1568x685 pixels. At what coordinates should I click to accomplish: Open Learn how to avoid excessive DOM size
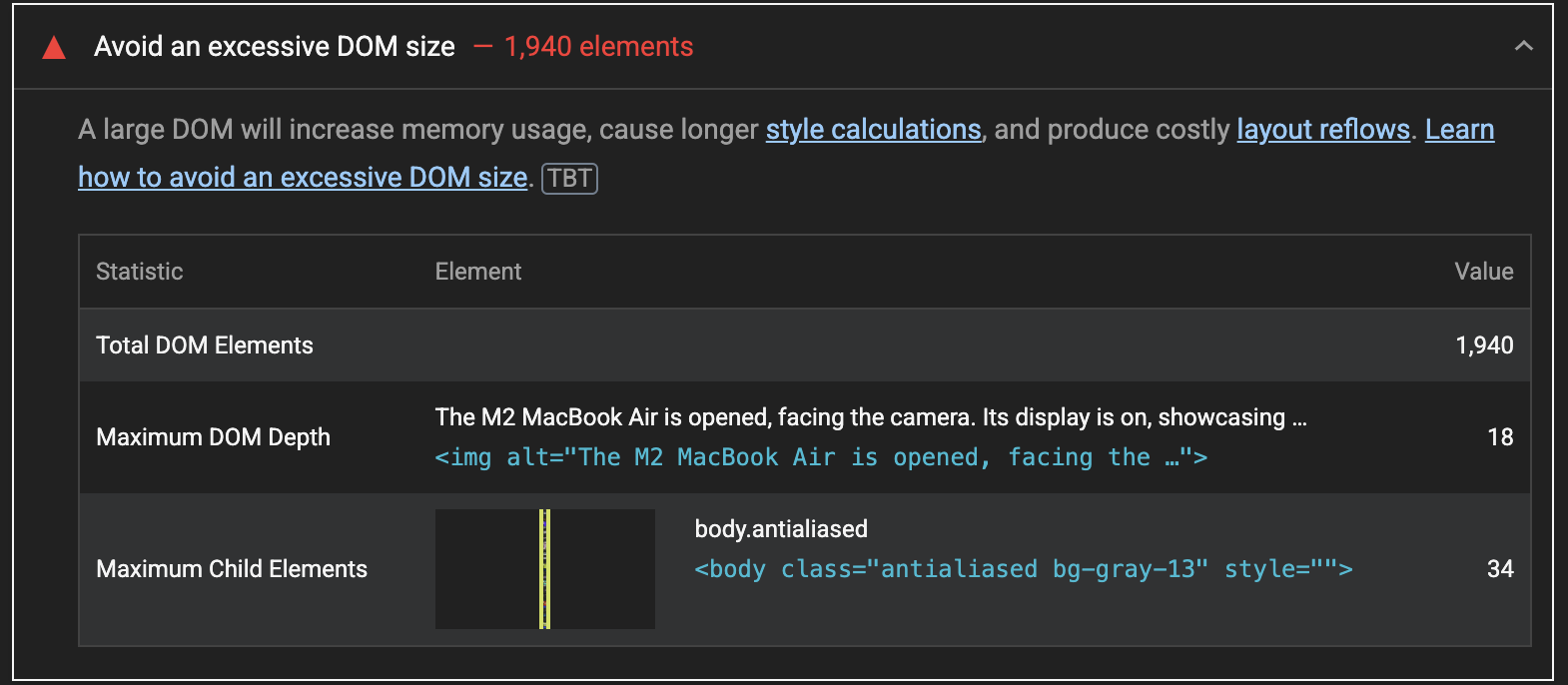pyautogui.click(x=303, y=177)
